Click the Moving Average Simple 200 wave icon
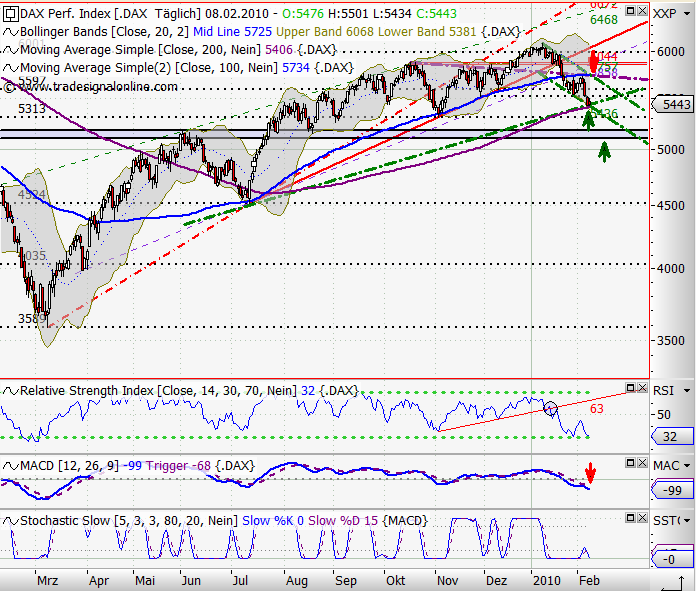The height and width of the screenshot is (591, 696). tap(10, 50)
